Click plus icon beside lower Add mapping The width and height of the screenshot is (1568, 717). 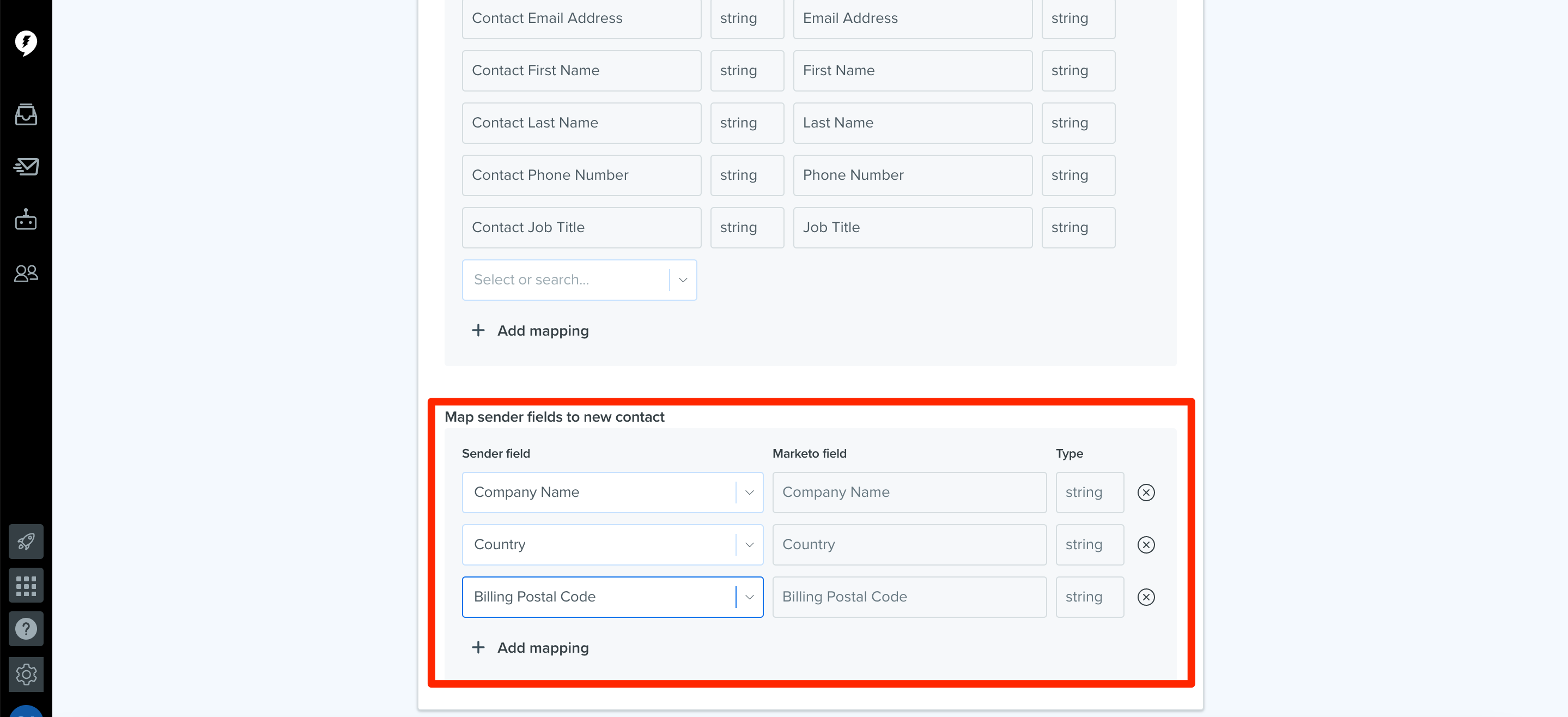click(478, 648)
